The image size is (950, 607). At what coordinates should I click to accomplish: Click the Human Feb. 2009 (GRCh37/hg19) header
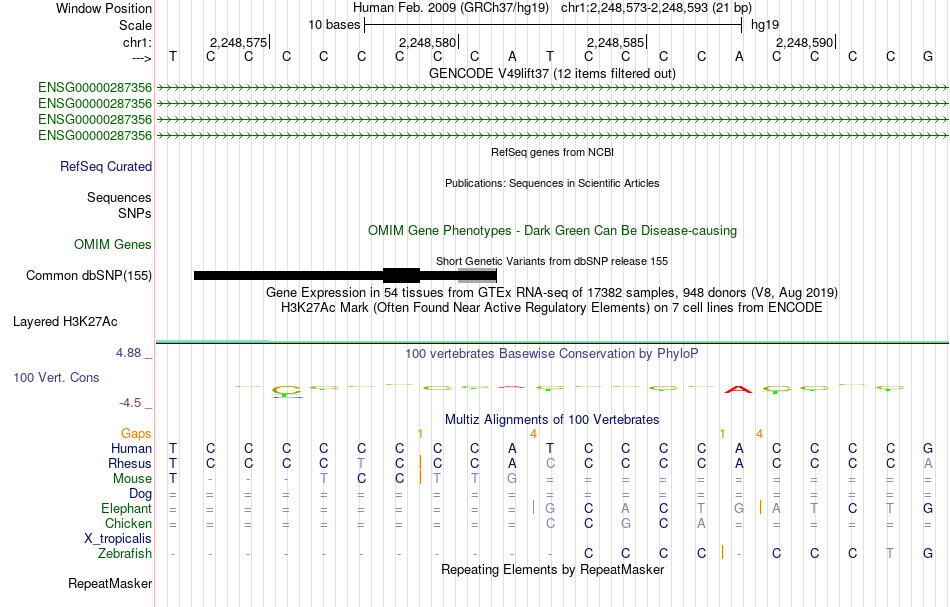click(451, 8)
